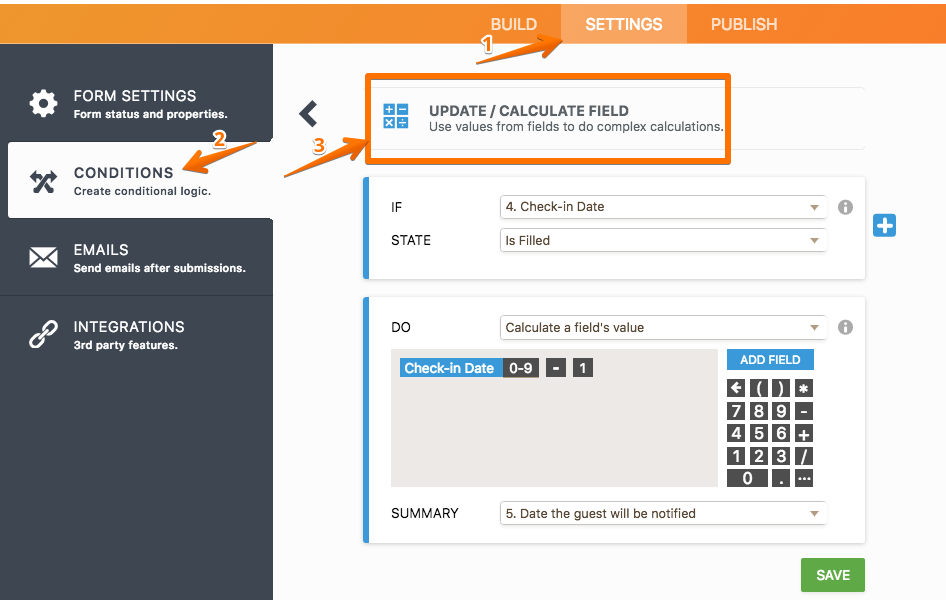This screenshot has width=946, height=600.
Task: Click the Update/Calculate Field calculator icon
Action: pyautogui.click(x=396, y=116)
